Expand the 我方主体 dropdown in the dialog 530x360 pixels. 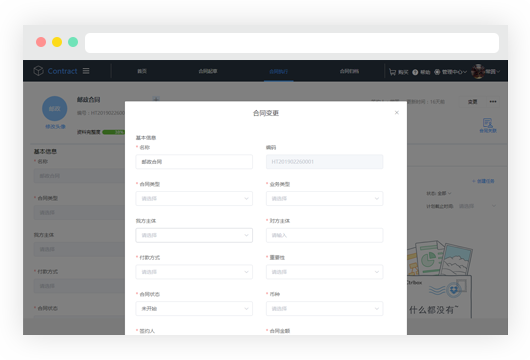pyautogui.click(x=194, y=235)
